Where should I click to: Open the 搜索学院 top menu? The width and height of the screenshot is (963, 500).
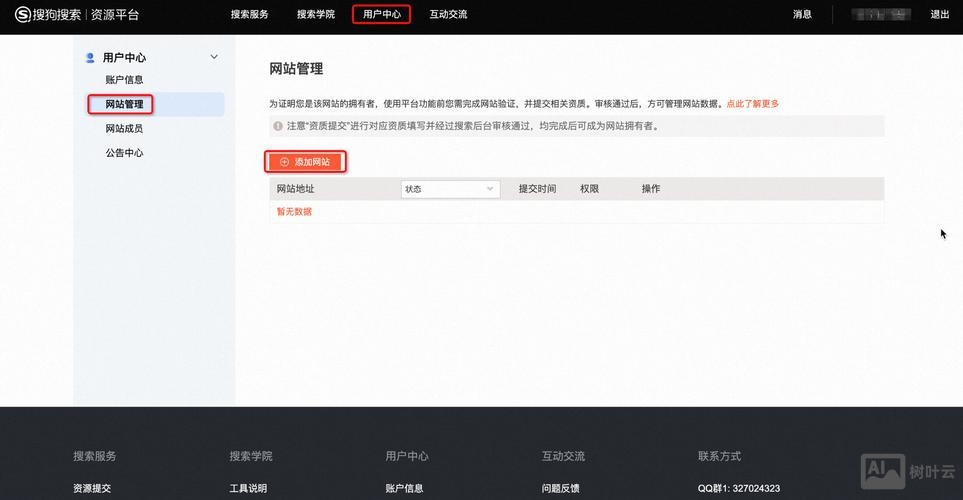point(316,14)
